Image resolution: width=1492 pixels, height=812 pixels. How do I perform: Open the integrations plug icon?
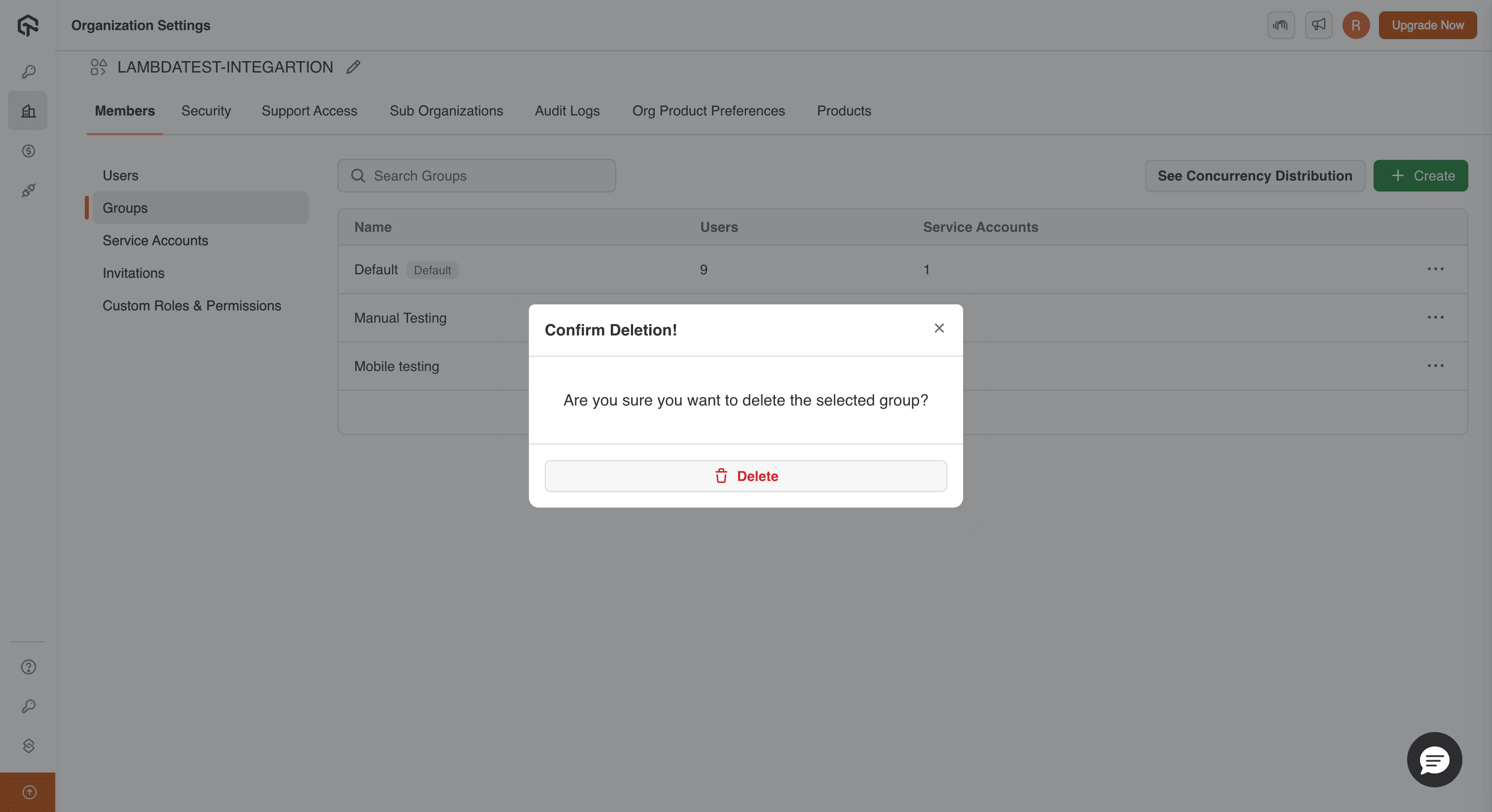pos(27,190)
